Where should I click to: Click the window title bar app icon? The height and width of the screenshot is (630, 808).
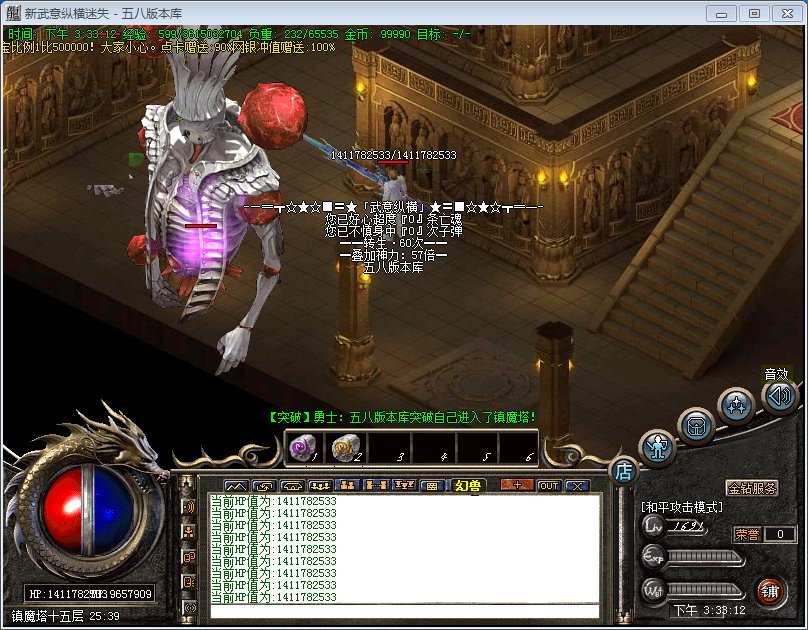[13, 13]
